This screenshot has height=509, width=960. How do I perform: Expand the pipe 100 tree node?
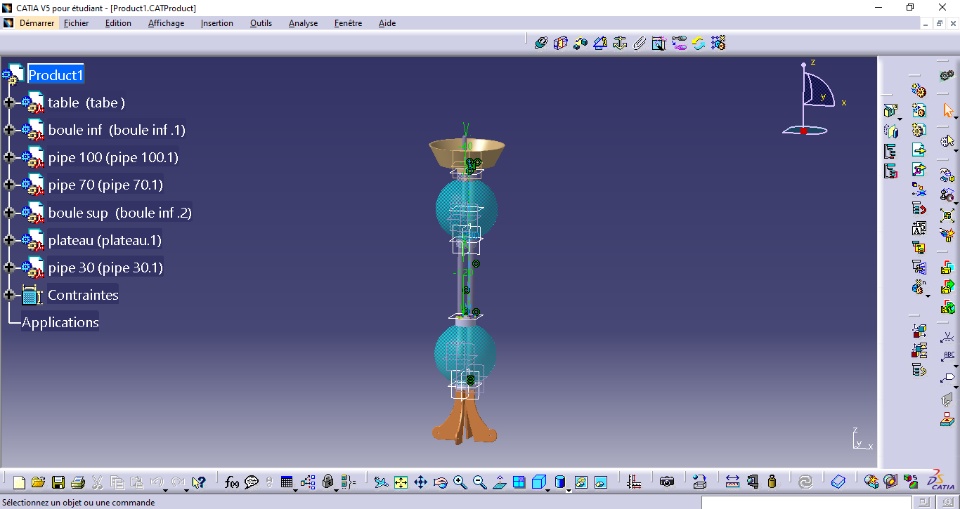[9, 157]
